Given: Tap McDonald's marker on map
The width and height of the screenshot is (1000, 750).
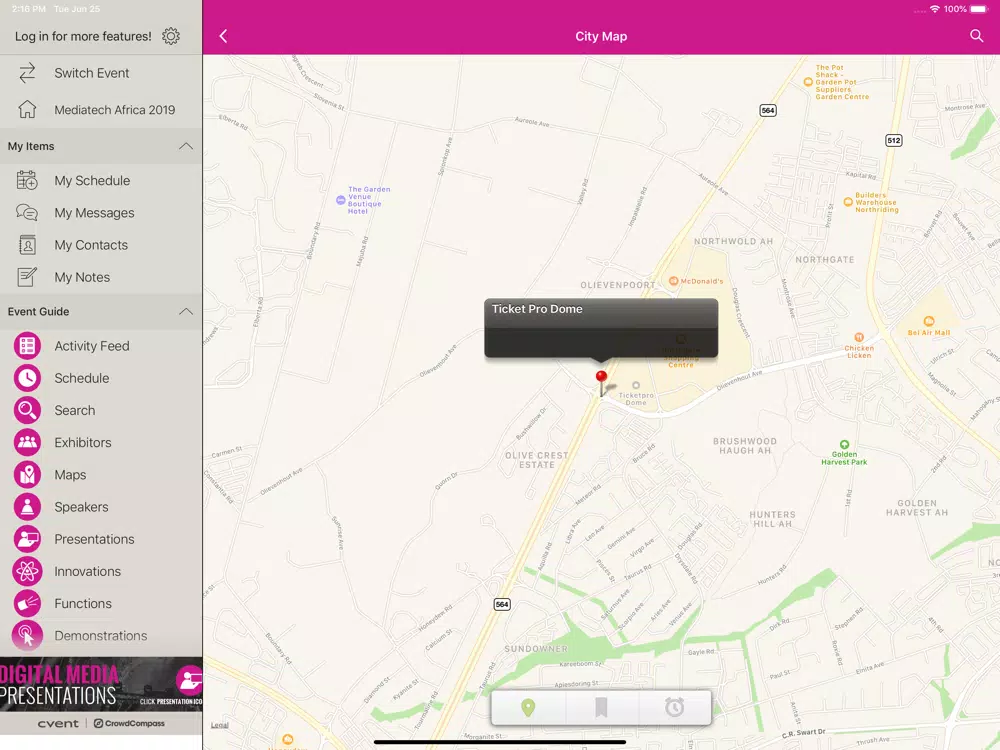Looking at the screenshot, I should [x=673, y=281].
